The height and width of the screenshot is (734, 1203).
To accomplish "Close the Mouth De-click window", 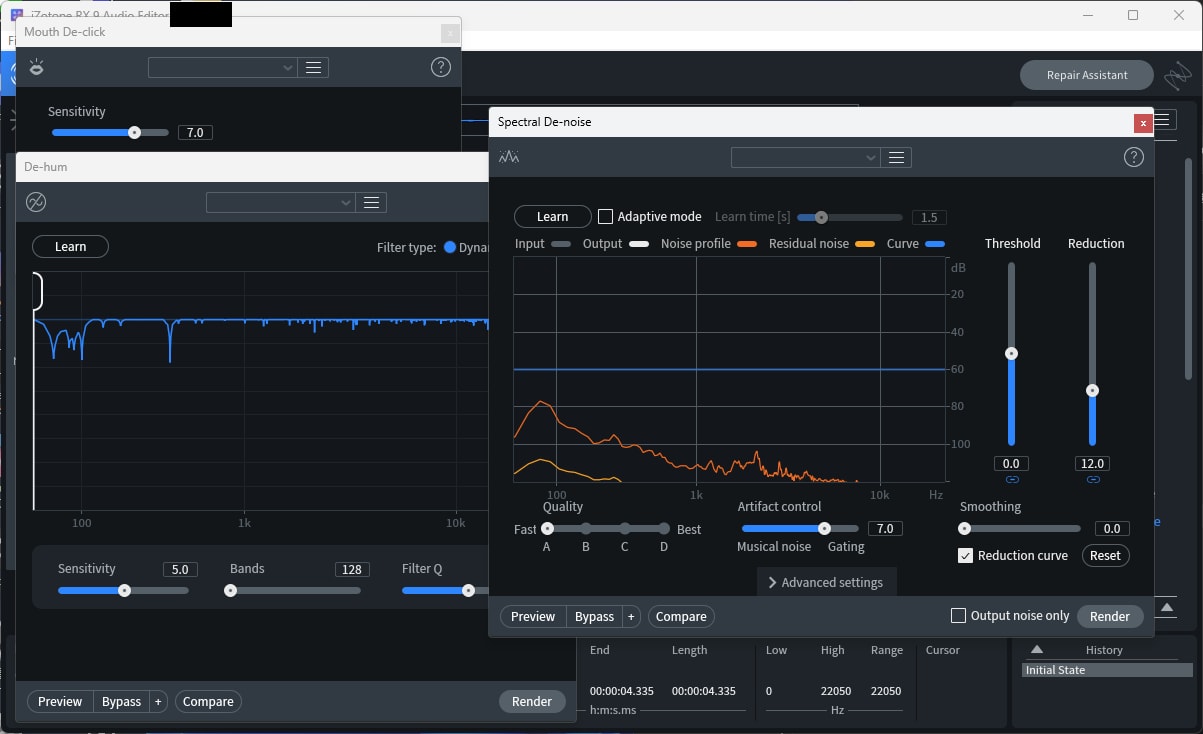I will [450, 33].
